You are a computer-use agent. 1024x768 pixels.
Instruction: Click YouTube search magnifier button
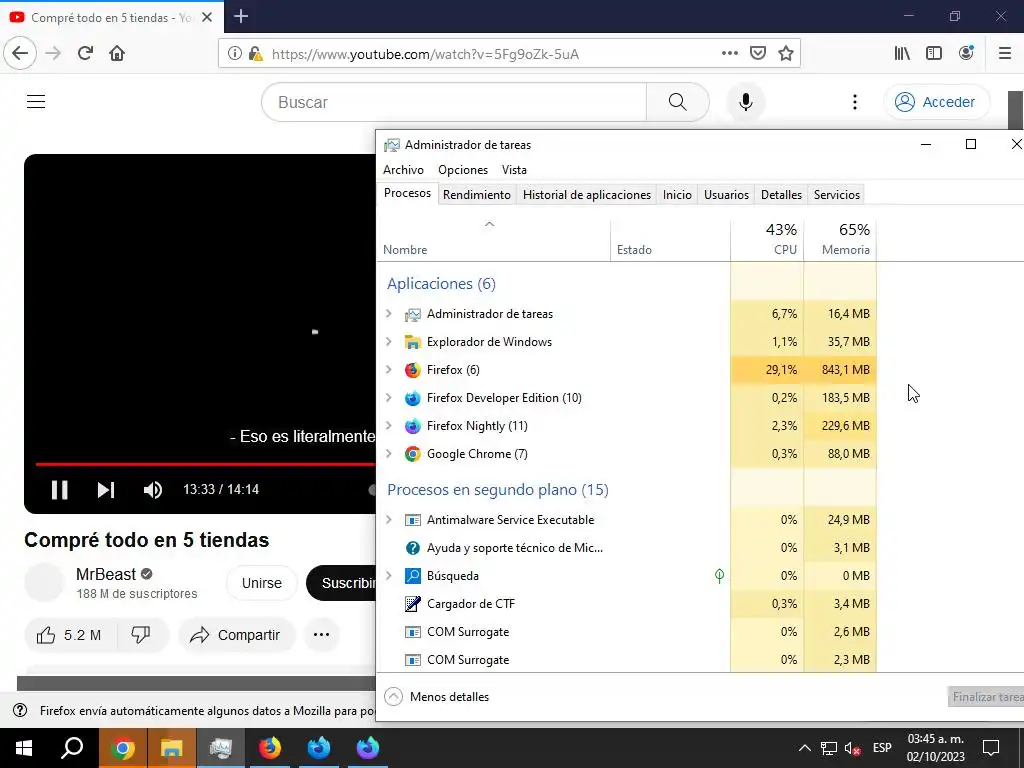(x=677, y=102)
